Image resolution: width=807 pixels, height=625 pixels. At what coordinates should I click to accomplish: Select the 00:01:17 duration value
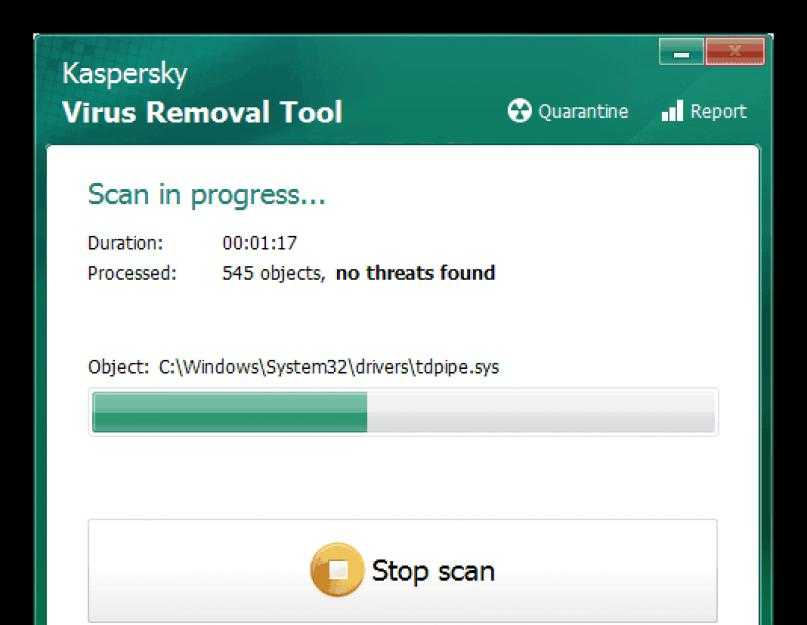(x=260, y=243)
